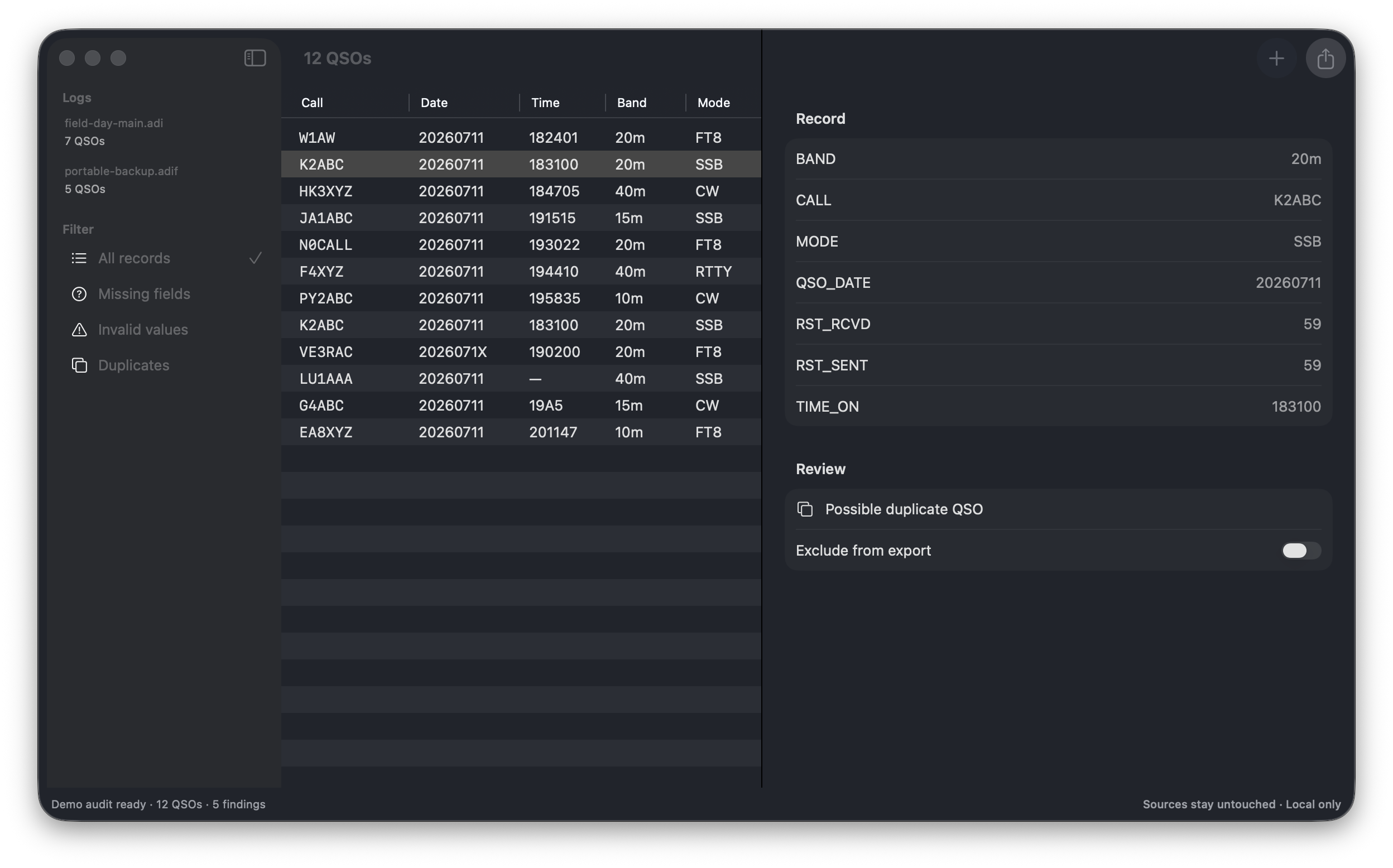Click the All records checkmark

(256, 258)
